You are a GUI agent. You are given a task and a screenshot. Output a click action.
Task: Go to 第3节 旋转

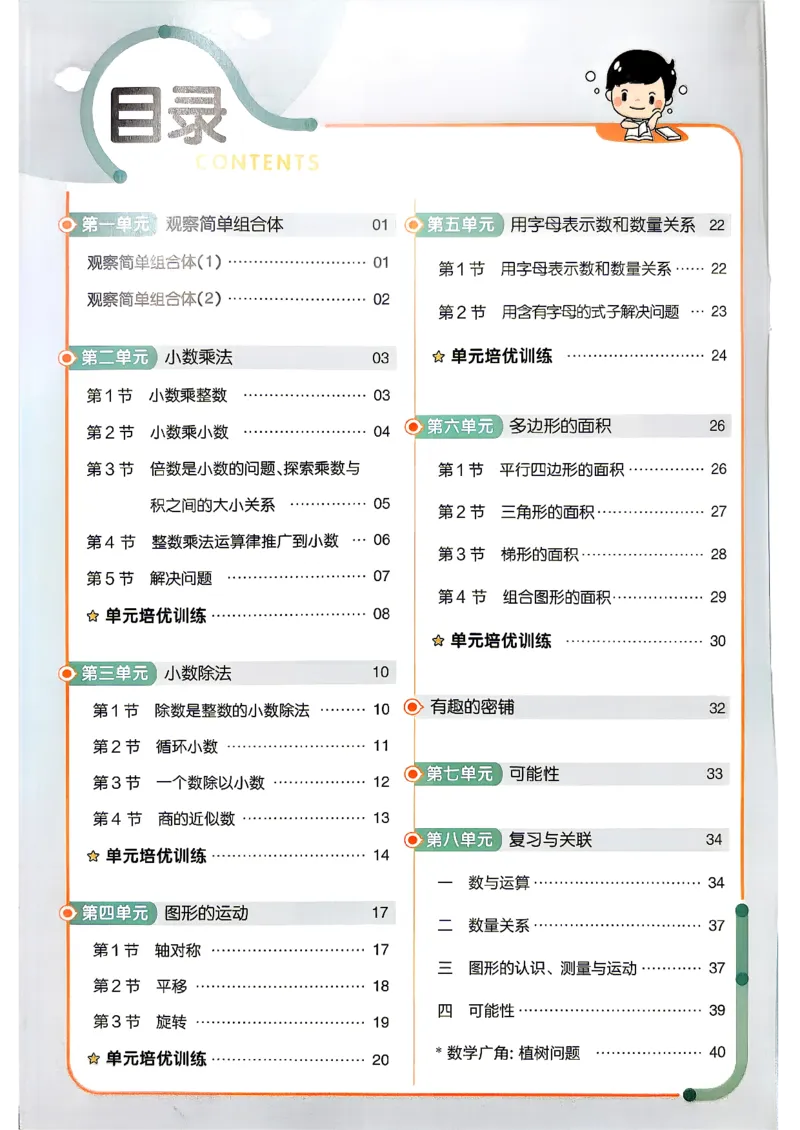pyautogui.click(x=241, y=1022)
